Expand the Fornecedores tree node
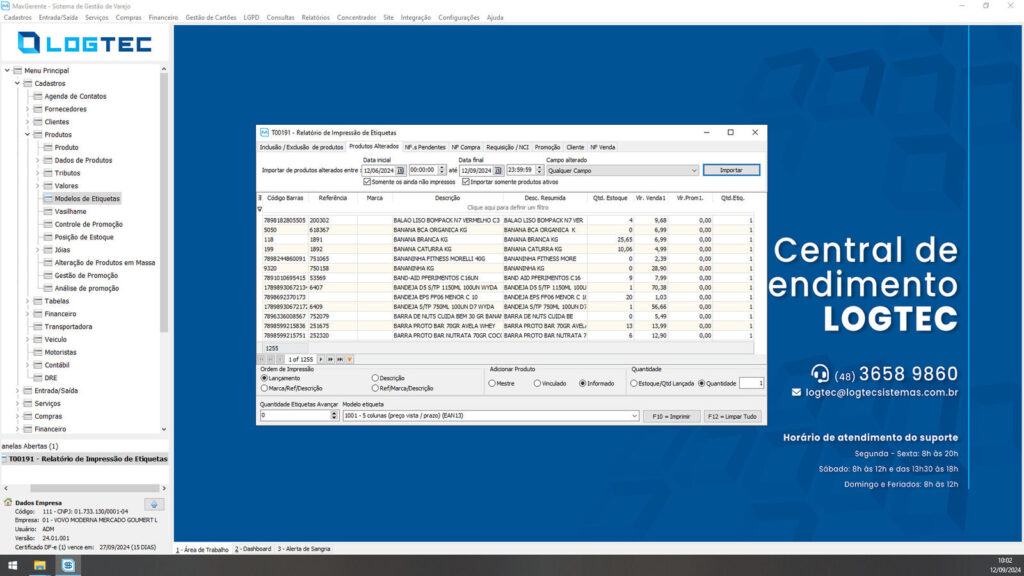Image resolution: width=1024 pixels, height=576 pixels. pos(27,109)
